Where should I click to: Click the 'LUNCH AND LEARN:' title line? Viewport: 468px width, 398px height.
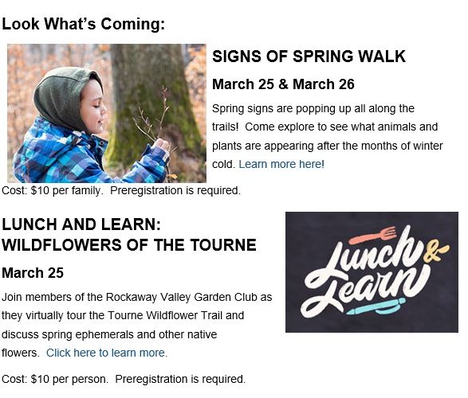(x=81, y=224)
